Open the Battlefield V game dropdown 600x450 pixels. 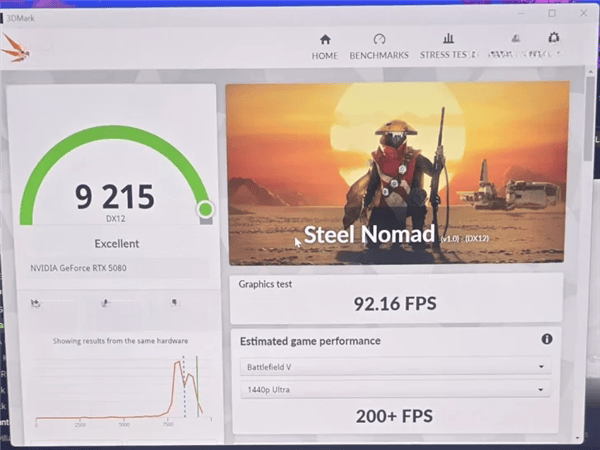click(395, 367)
